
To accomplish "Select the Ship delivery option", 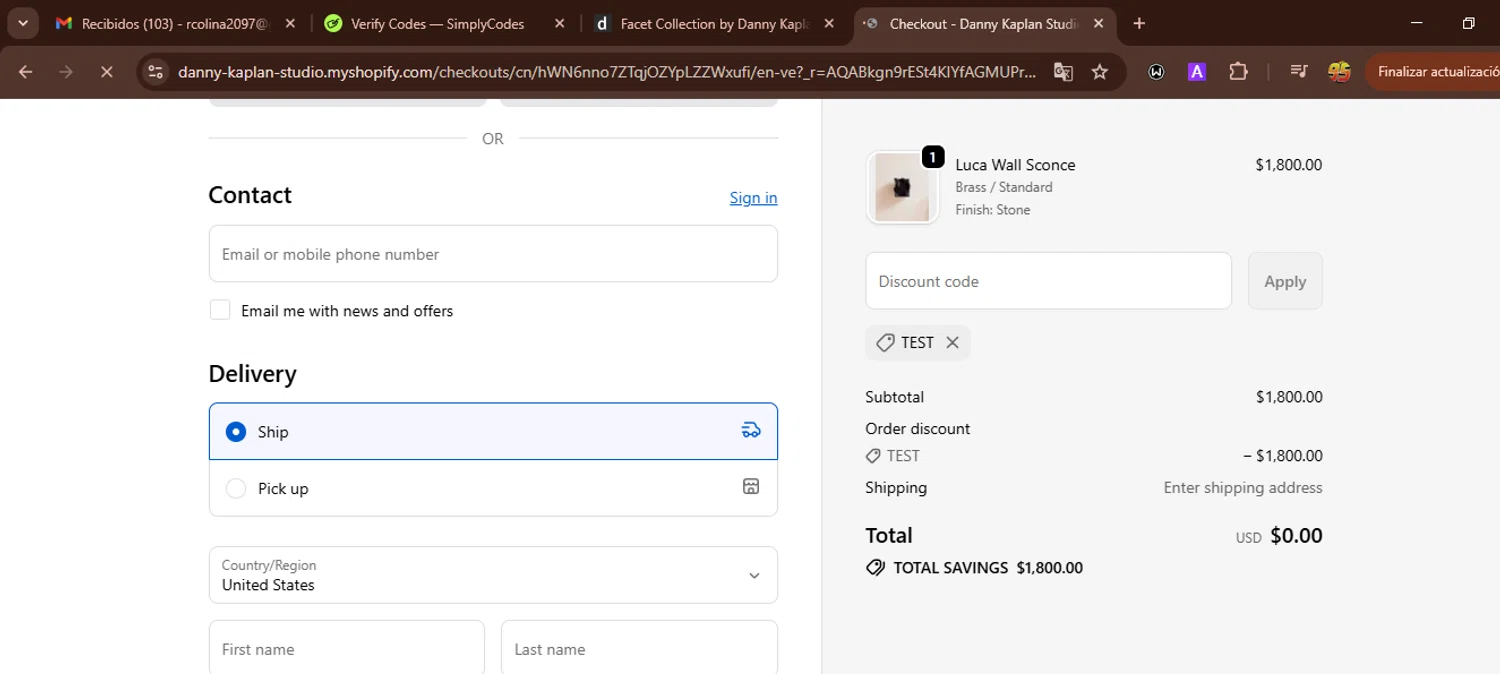I will (493, 431).
